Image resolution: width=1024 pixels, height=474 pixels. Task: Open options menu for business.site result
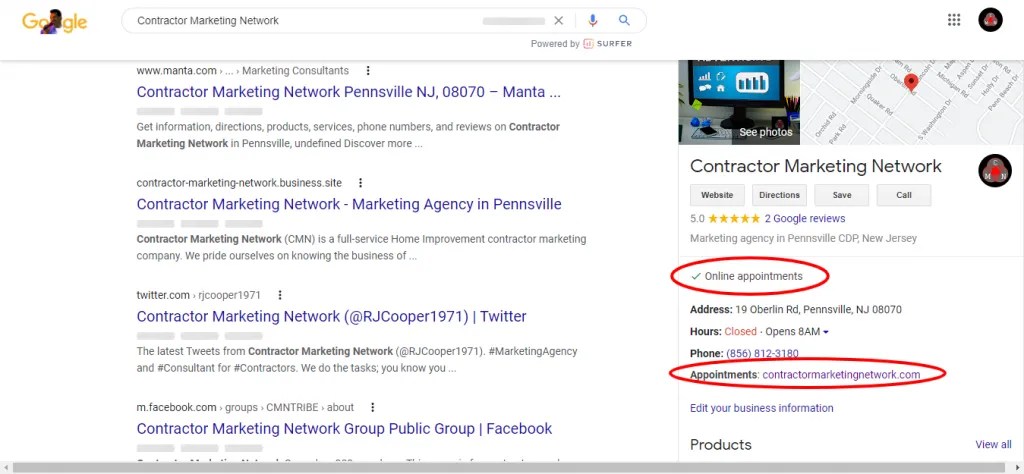360,183
